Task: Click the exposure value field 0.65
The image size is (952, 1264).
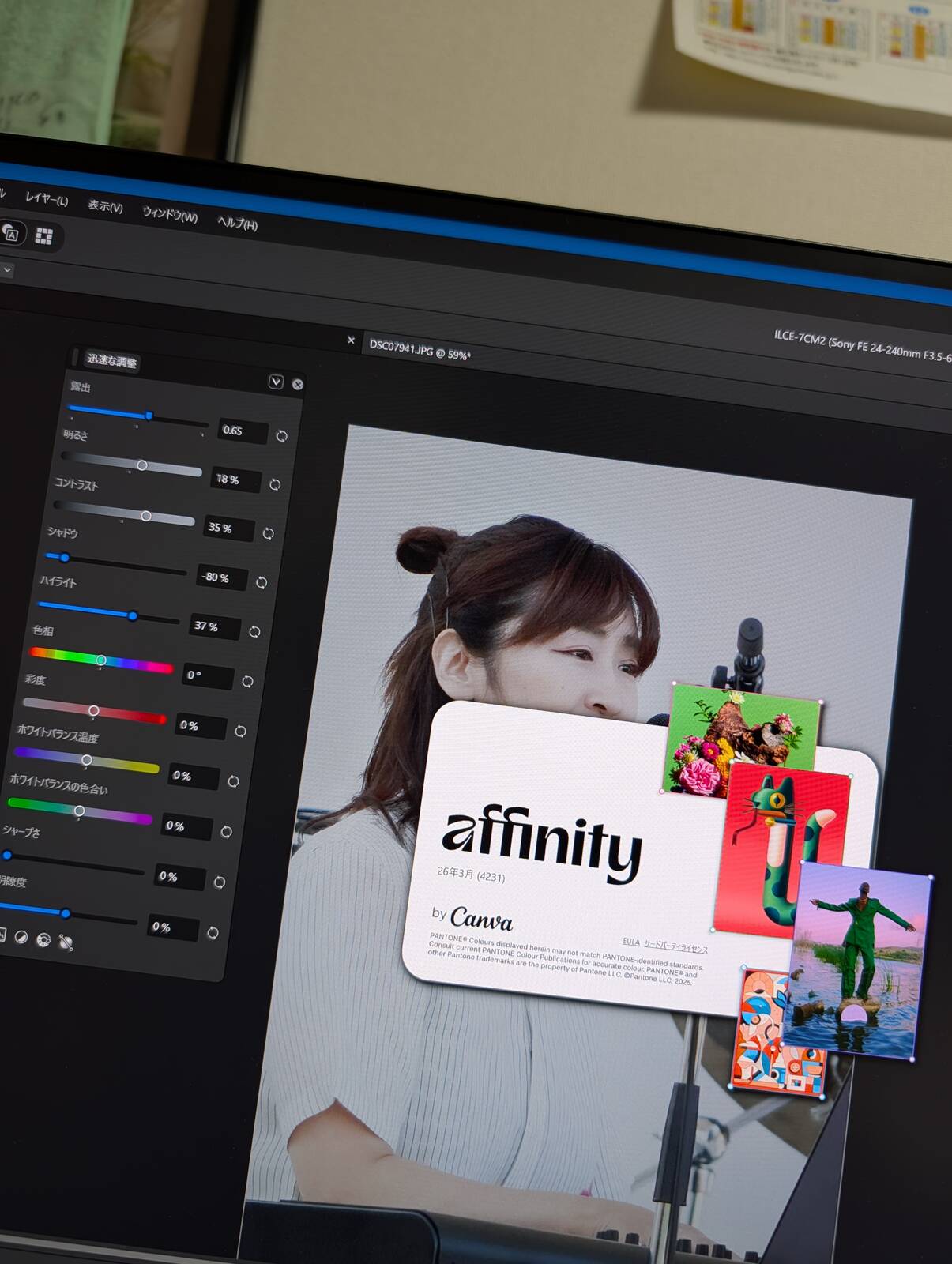Action: point(243,431)
